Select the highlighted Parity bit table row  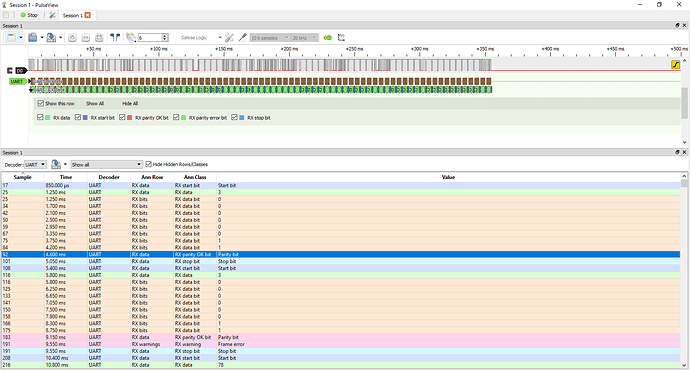[341, 254]
